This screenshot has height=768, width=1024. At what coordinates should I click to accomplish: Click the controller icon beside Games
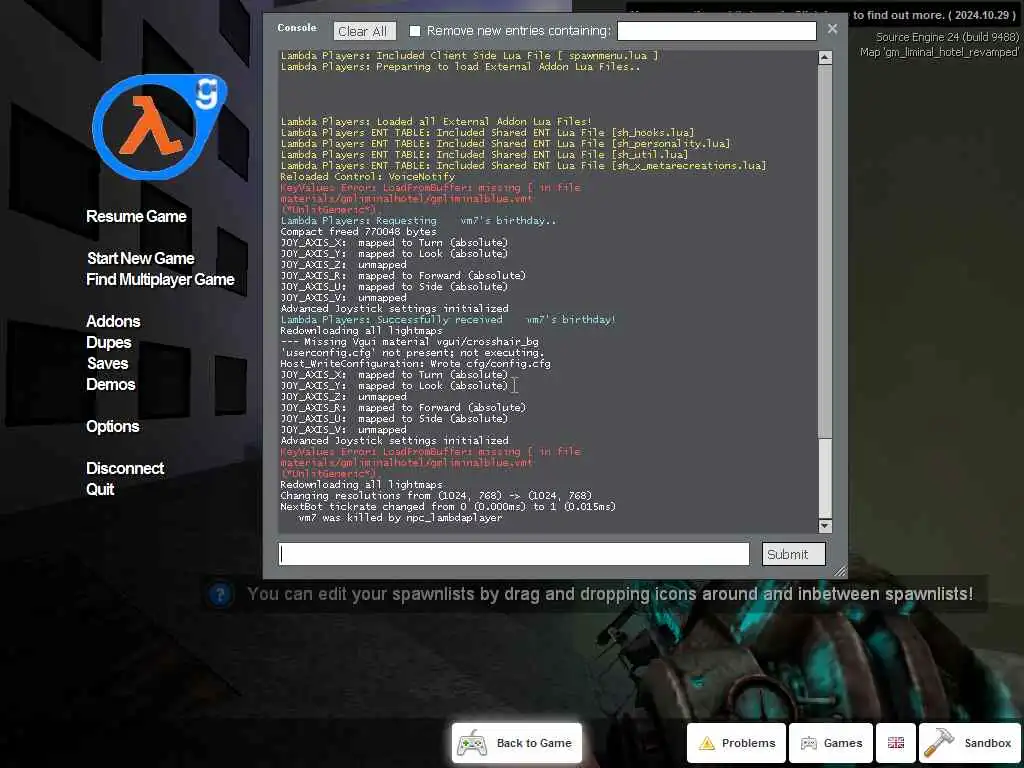tap(808, 743)
